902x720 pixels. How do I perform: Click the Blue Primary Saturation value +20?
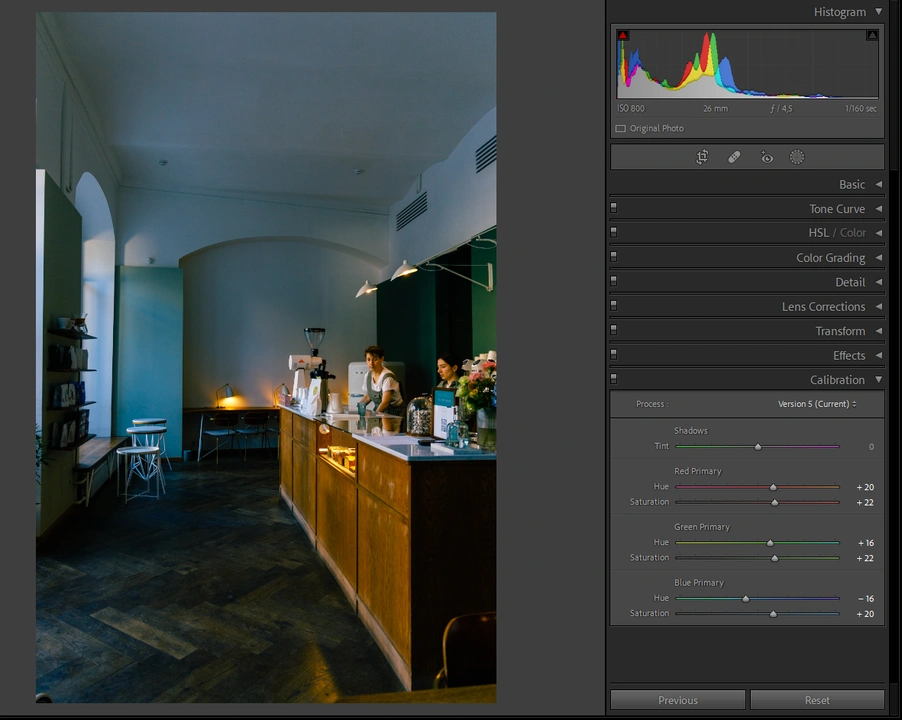coord(865,614)
